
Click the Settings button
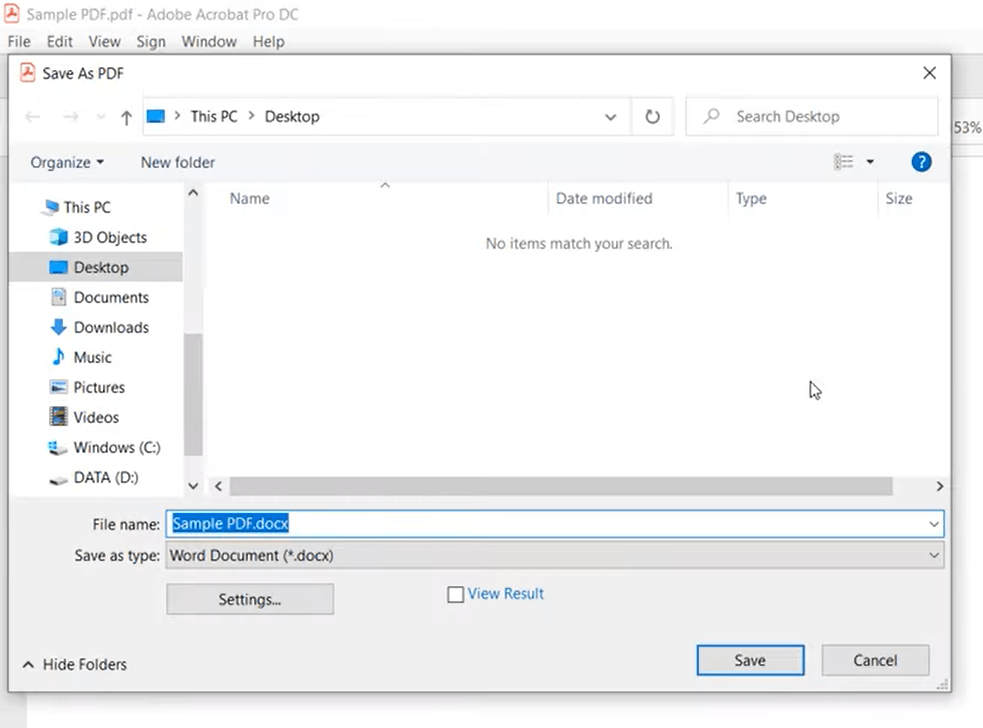(249, 598)
